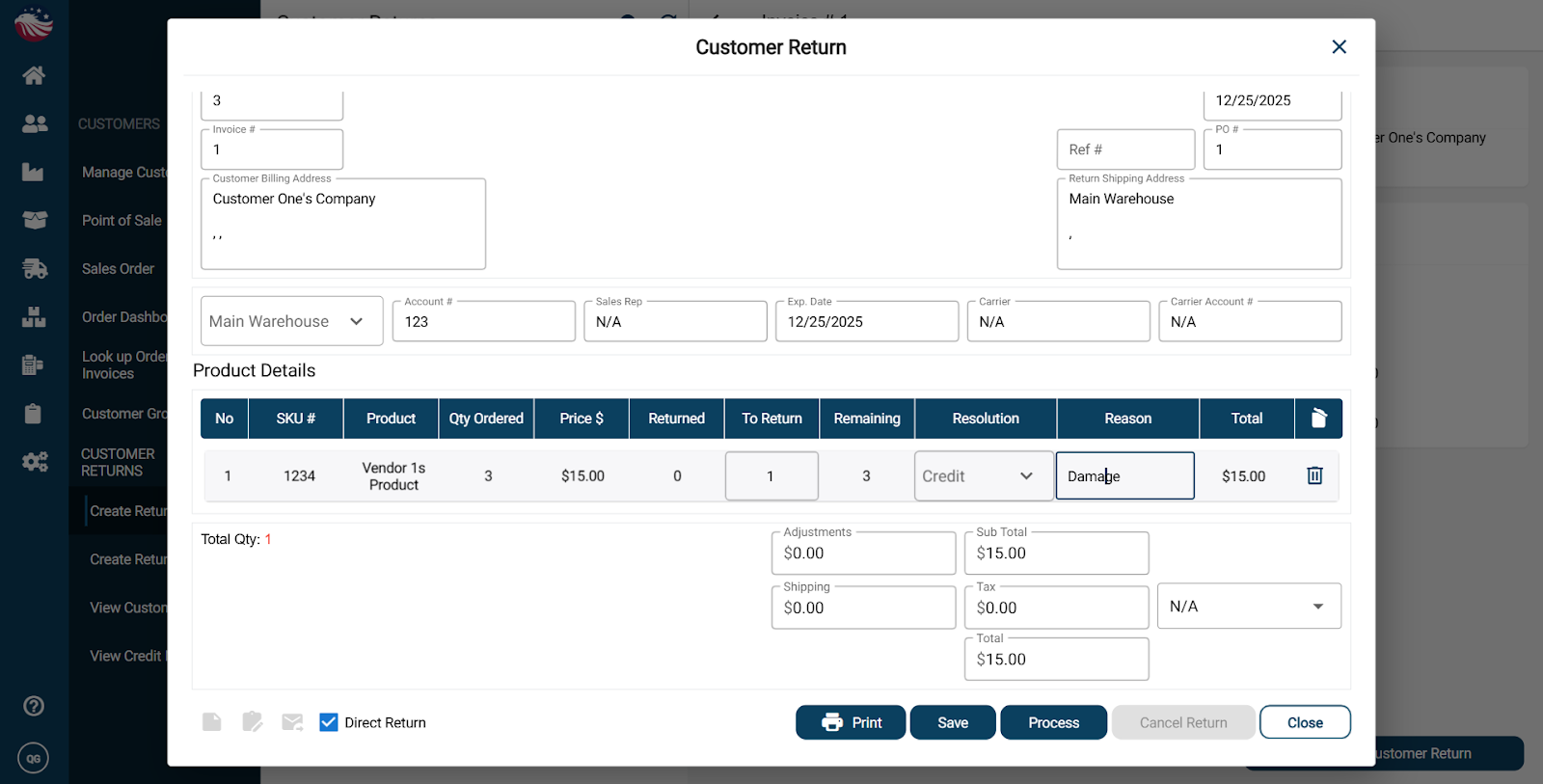
Task: Click the email envelope icon near Direct Return
Action: [x=292, y=722]
